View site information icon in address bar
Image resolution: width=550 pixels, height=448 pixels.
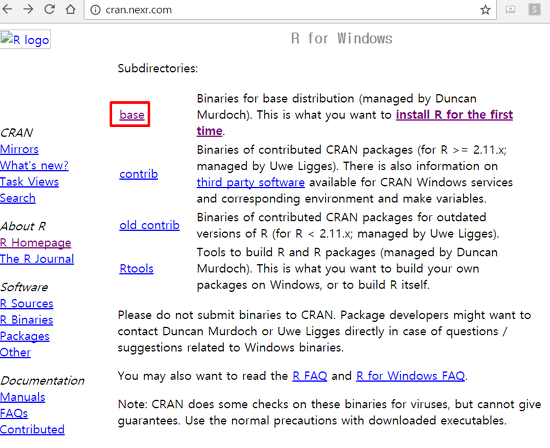pos(95,10)
